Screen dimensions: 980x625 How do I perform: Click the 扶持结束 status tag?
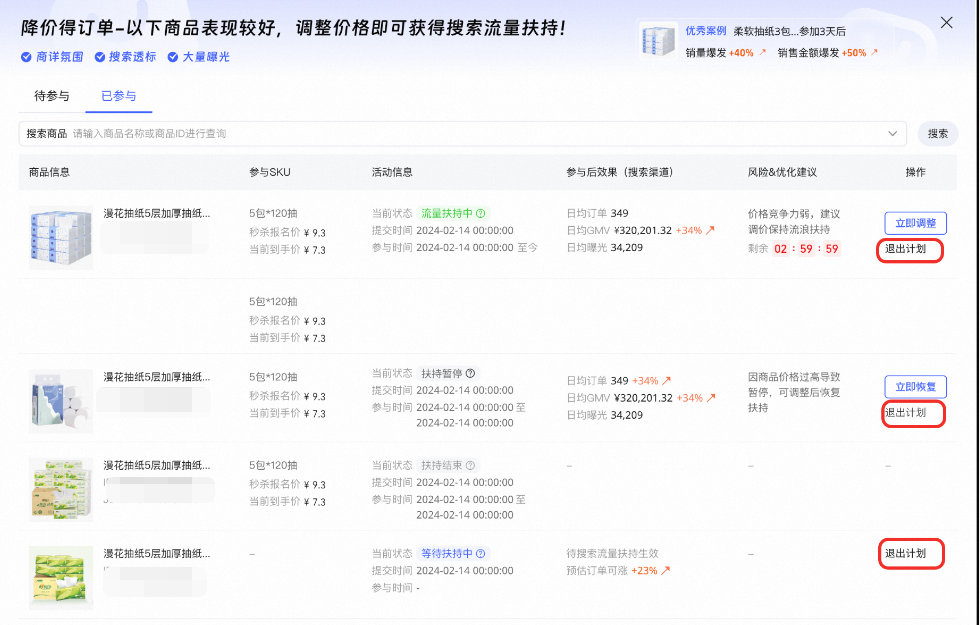point(448,466)
